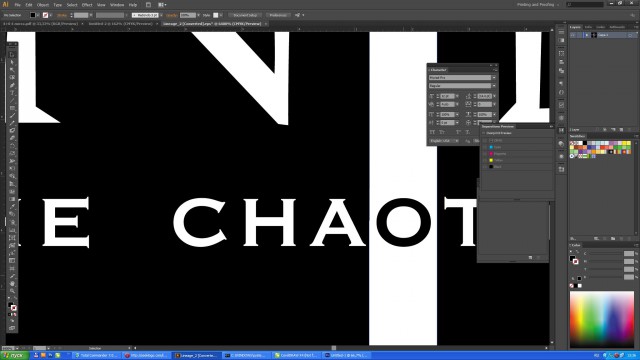Open the Effect menu
640x360 pixels.
click(x=87, y=5)
